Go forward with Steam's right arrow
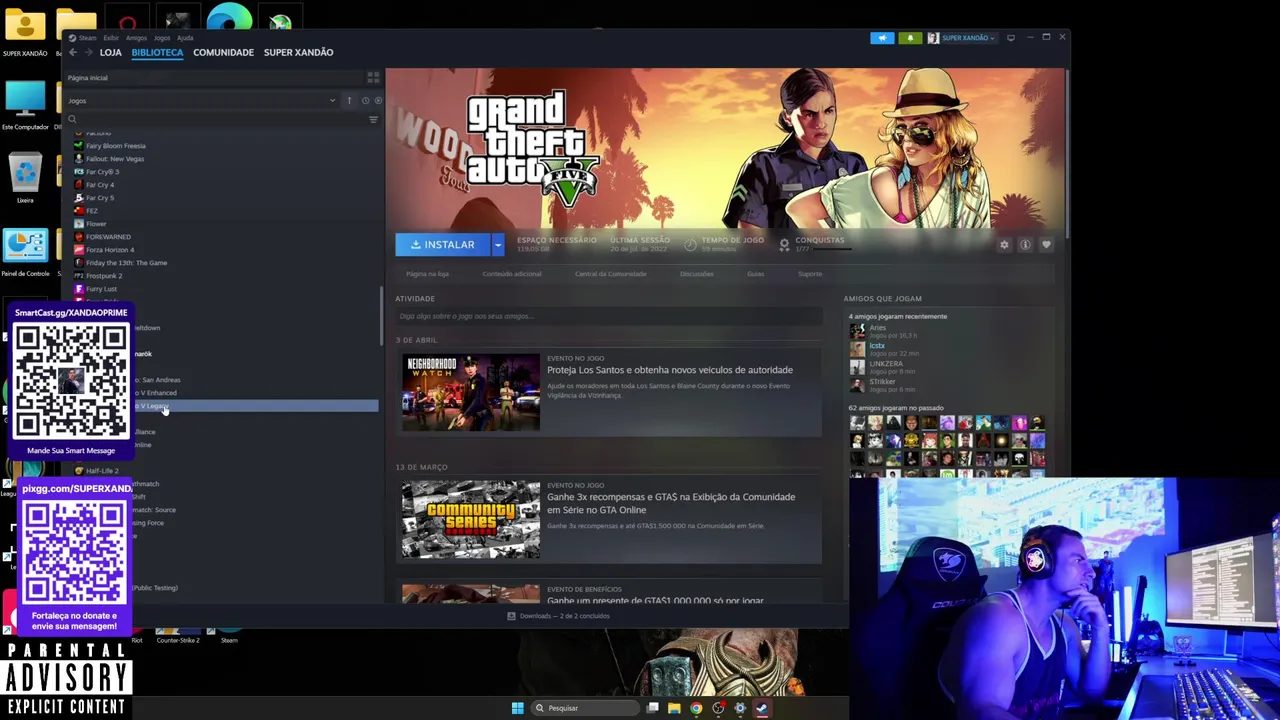This screenshot has width=1280, height=720. tap(88, 52)
